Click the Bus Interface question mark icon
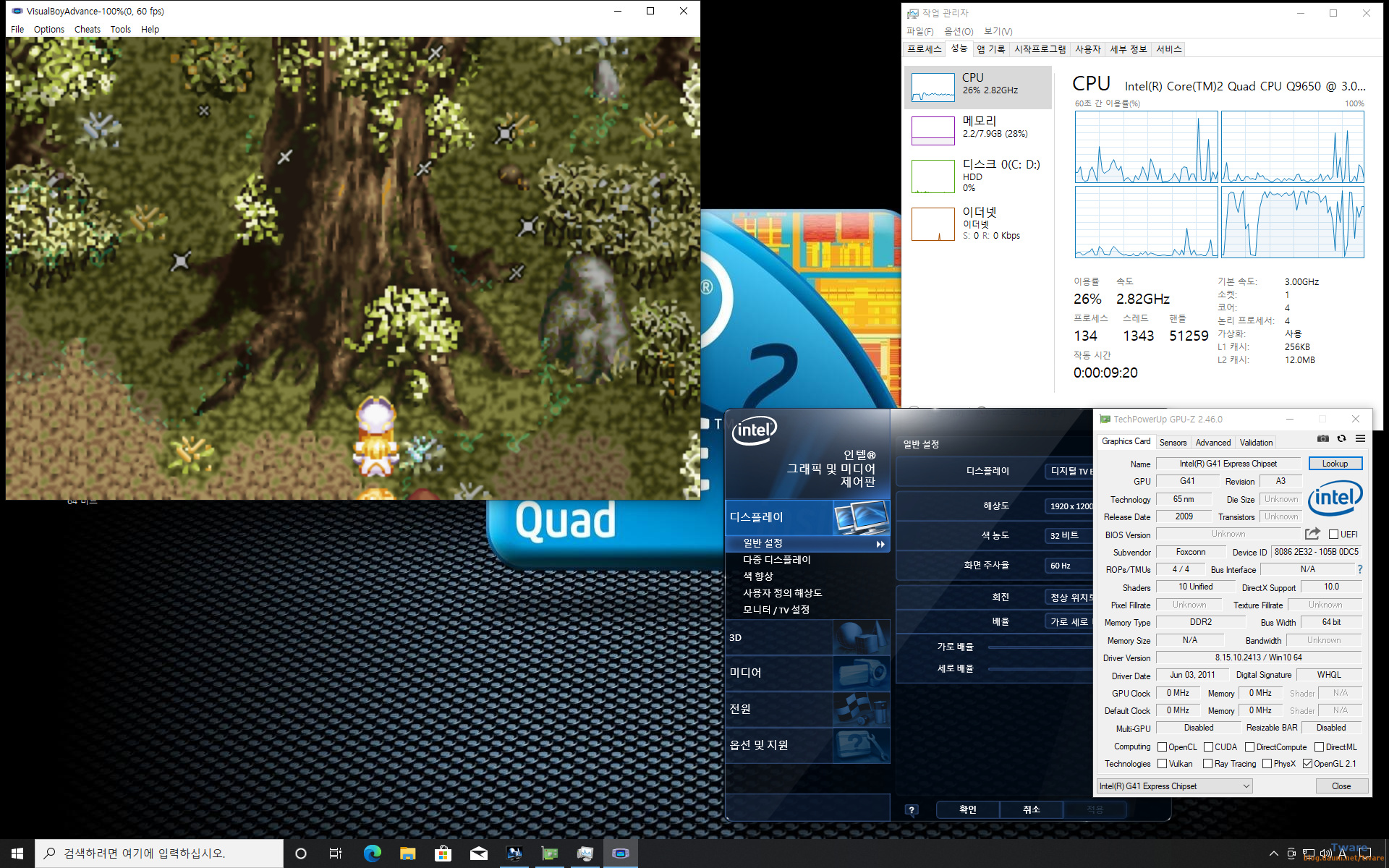1389x868 pixels. pyautogui.click(x=1360, y=569)
